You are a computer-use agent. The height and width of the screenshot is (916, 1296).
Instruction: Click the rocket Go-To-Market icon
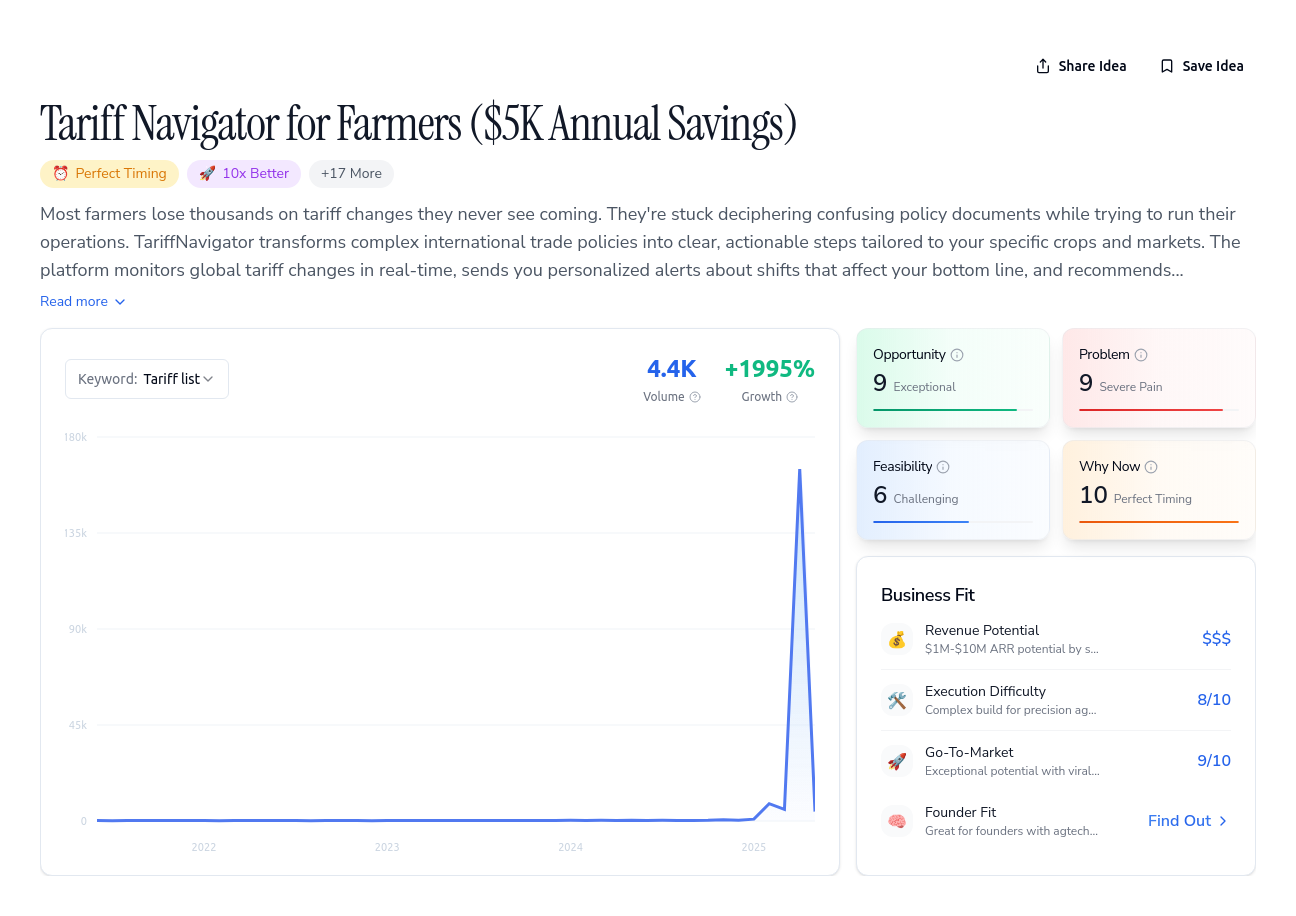coord(897,761)
